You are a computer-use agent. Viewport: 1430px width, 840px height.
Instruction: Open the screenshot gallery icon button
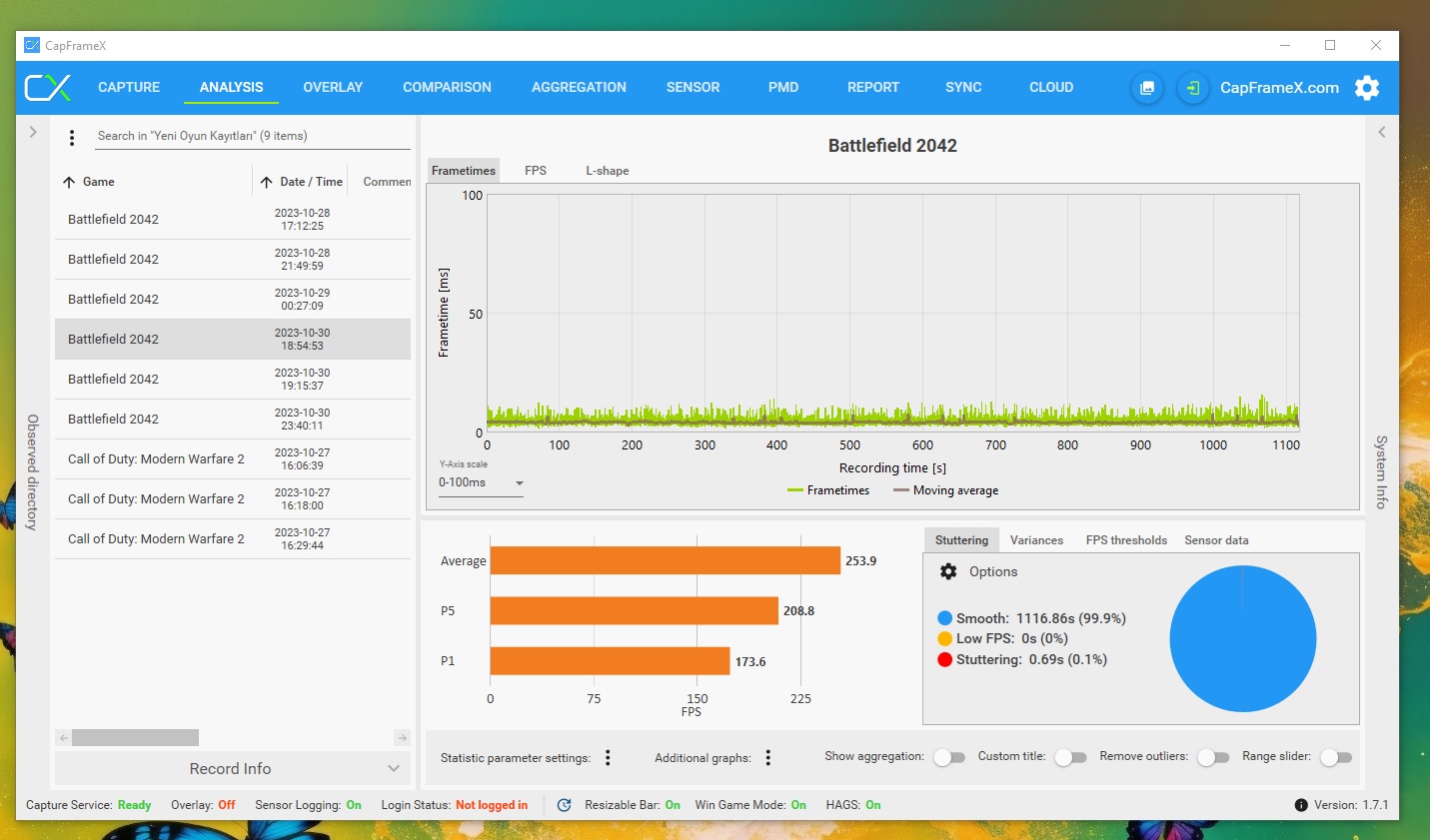pyautogui.click(x=1147, y=88)
